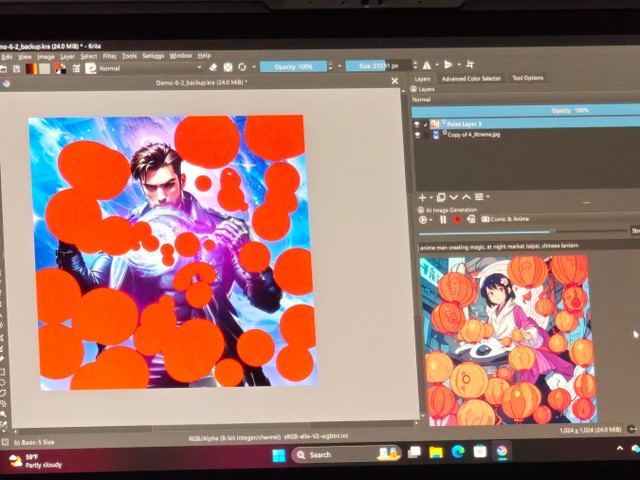Image resolution: width=640 pixels, height=480 pixels.
Task: Click the AI generation strength slider
Action: 523,232
